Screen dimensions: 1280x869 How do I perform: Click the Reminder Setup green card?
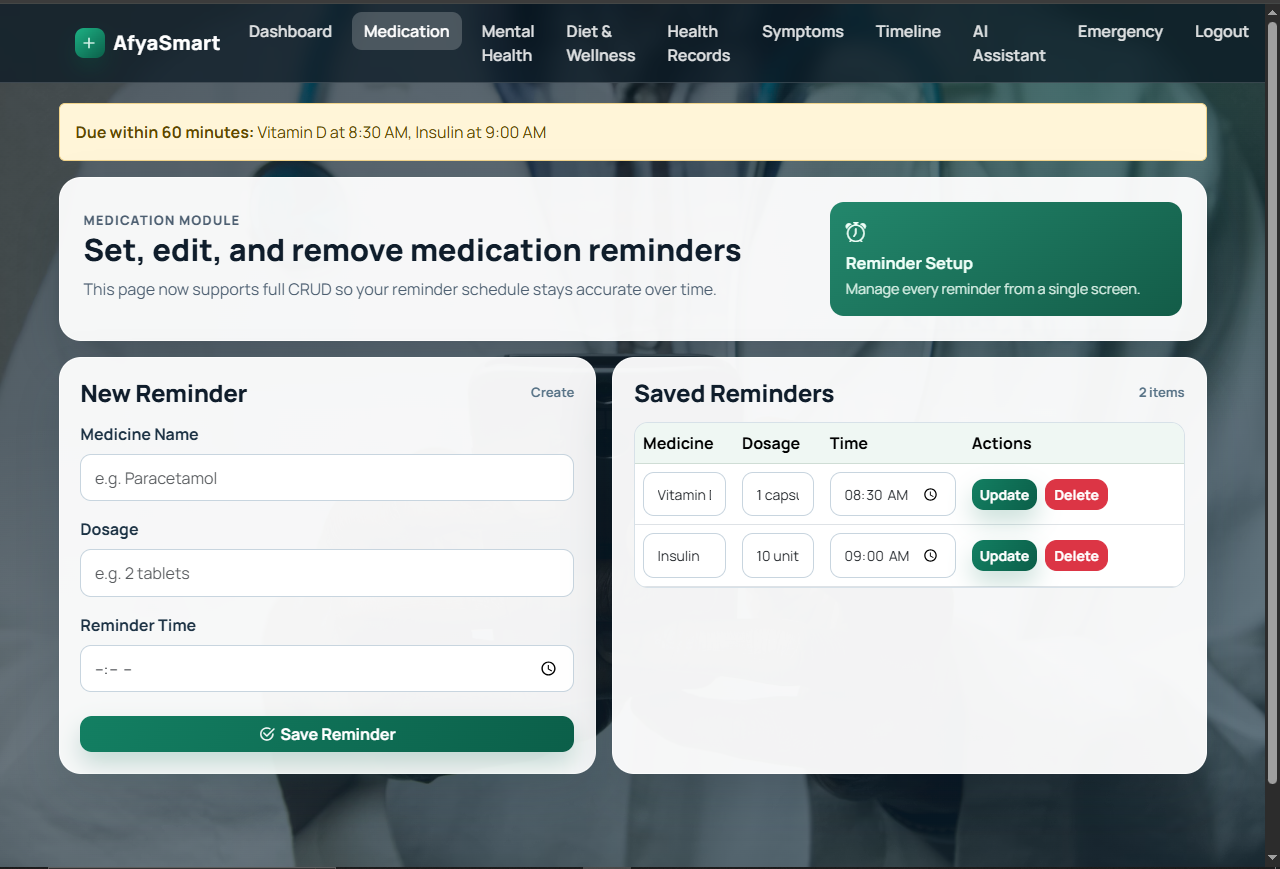[1006, 259]
